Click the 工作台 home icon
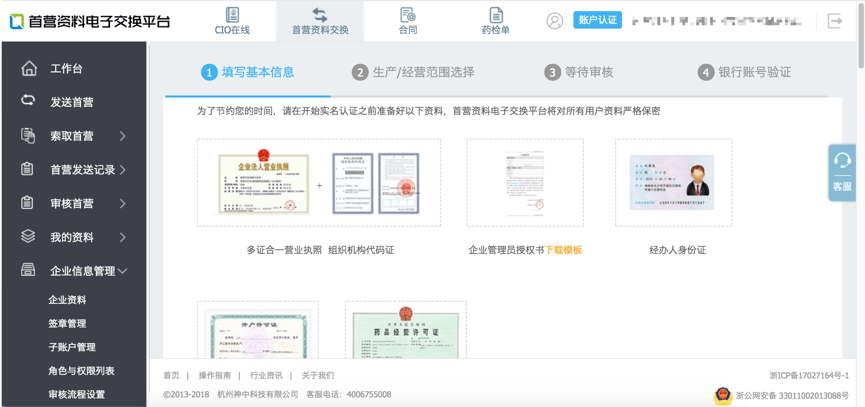865x407 pixels. click(x=29, y=68)
